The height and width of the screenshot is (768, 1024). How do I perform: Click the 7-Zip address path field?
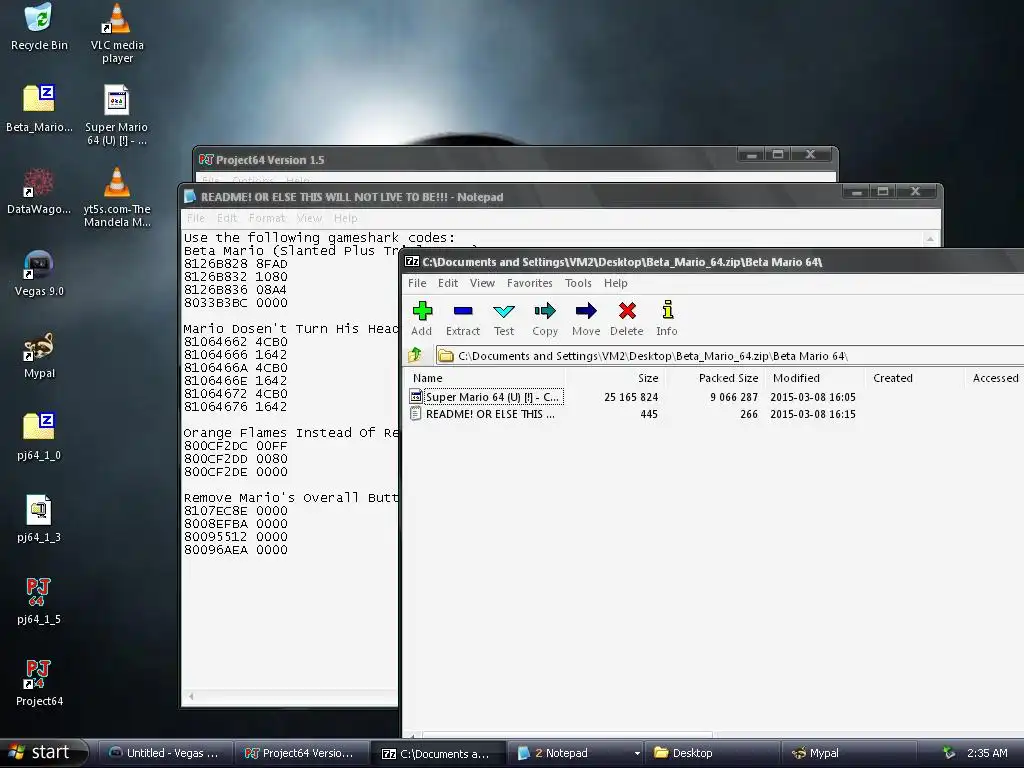pos(729,356)
